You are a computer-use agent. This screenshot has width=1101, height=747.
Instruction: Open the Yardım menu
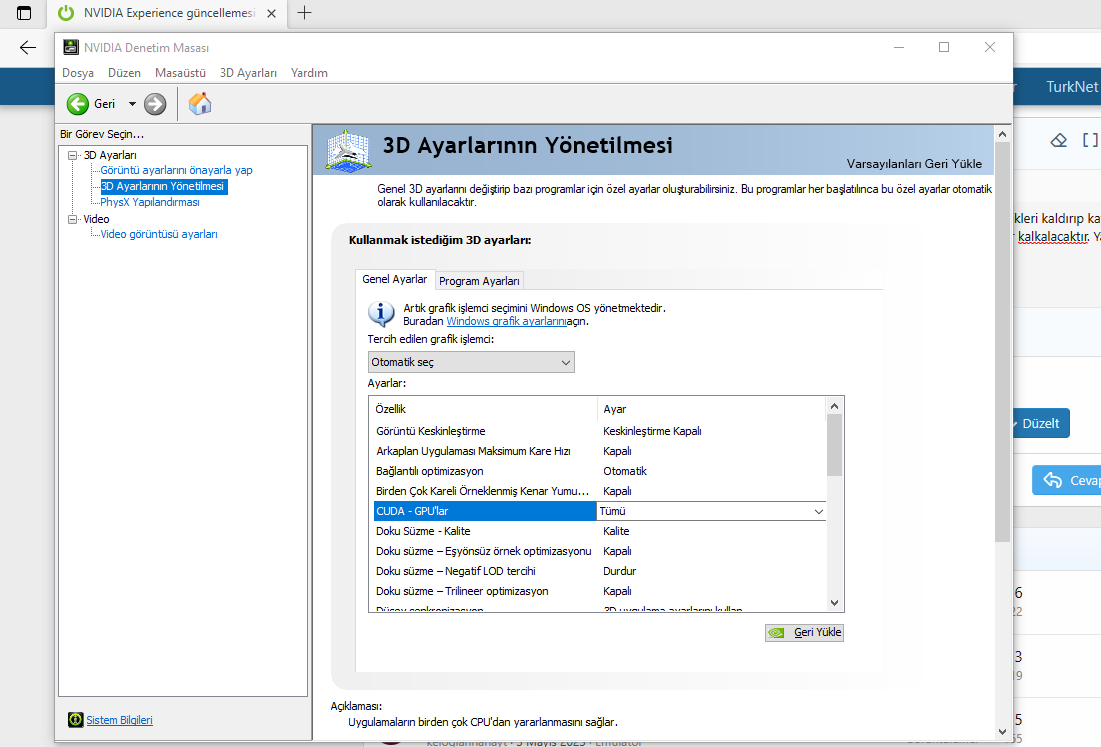click(x=309, y=73)
